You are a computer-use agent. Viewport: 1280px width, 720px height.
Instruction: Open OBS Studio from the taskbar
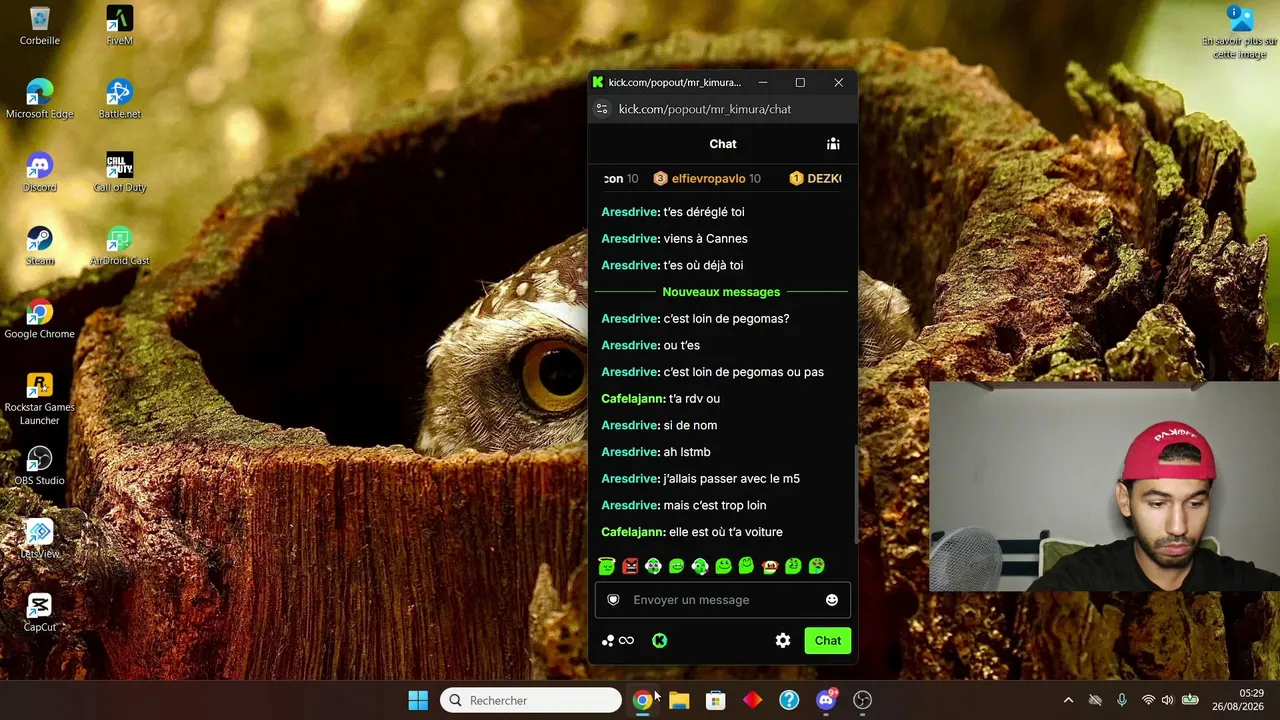click(863, 700)
